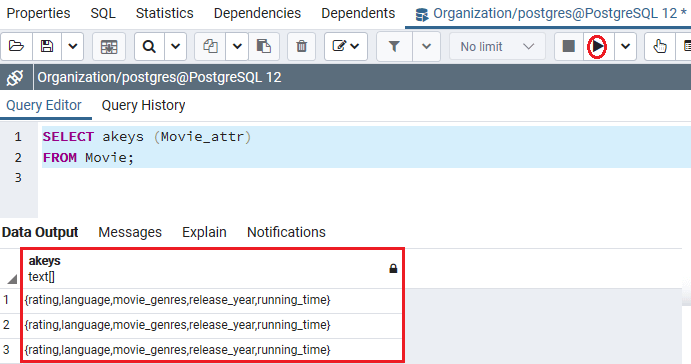Open the No limit rows combo box
The width and height of the screenshot is (691, 364).
tap(497, 46)
